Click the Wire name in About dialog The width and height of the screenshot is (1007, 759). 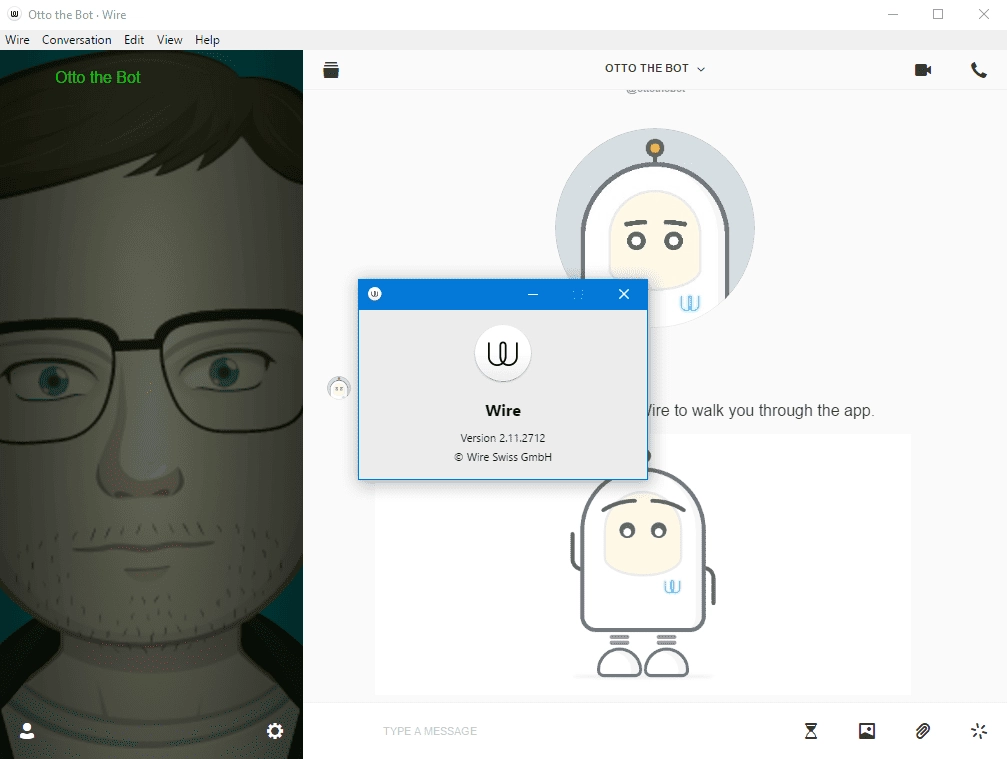[503, 410]
